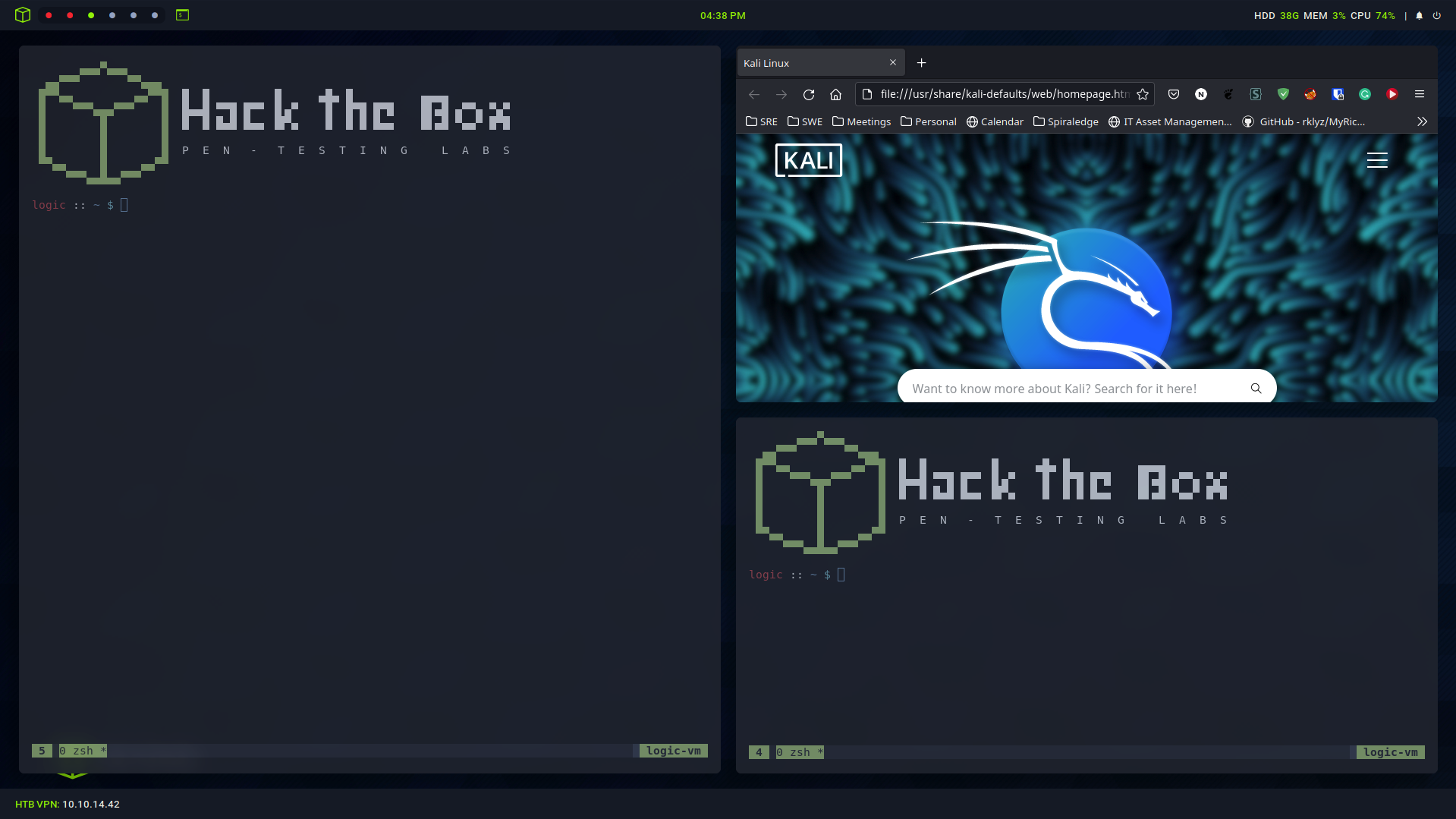This screenshot has height=819, width=1456.
Task: Open the red-orange fox extension icon
Action: 1310,94
